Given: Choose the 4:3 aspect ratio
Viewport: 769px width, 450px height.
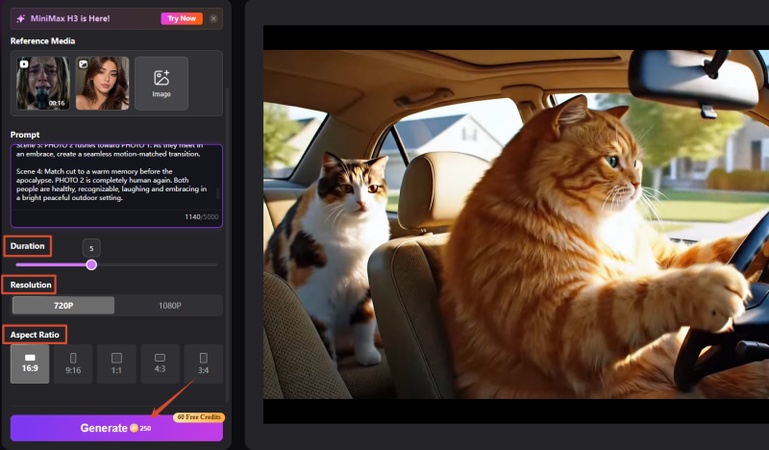Looking at the screenshot, I should point(160,364).
